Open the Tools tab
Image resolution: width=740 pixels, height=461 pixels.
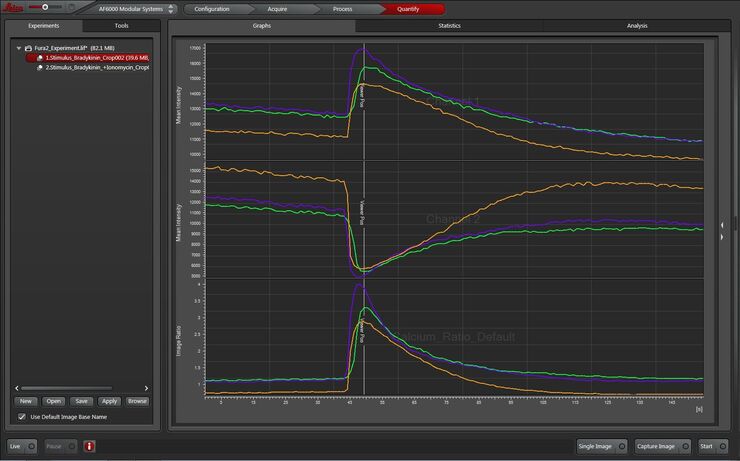tap(121, 26)
